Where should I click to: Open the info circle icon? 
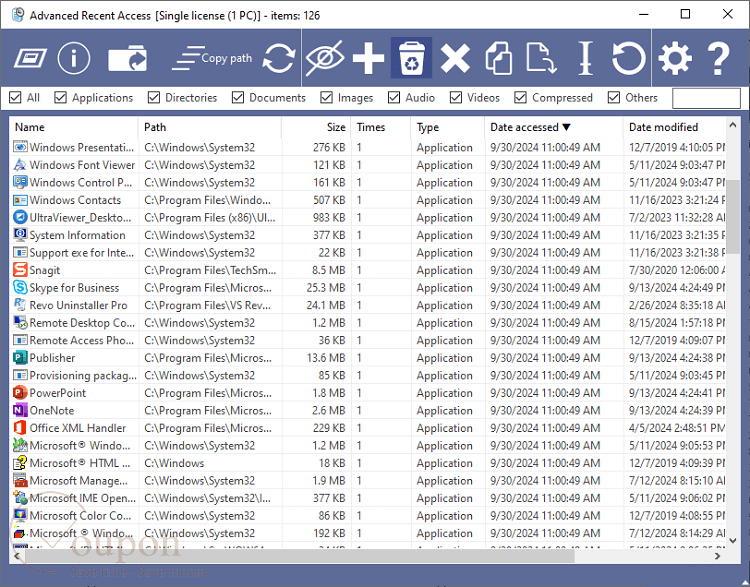74,58
